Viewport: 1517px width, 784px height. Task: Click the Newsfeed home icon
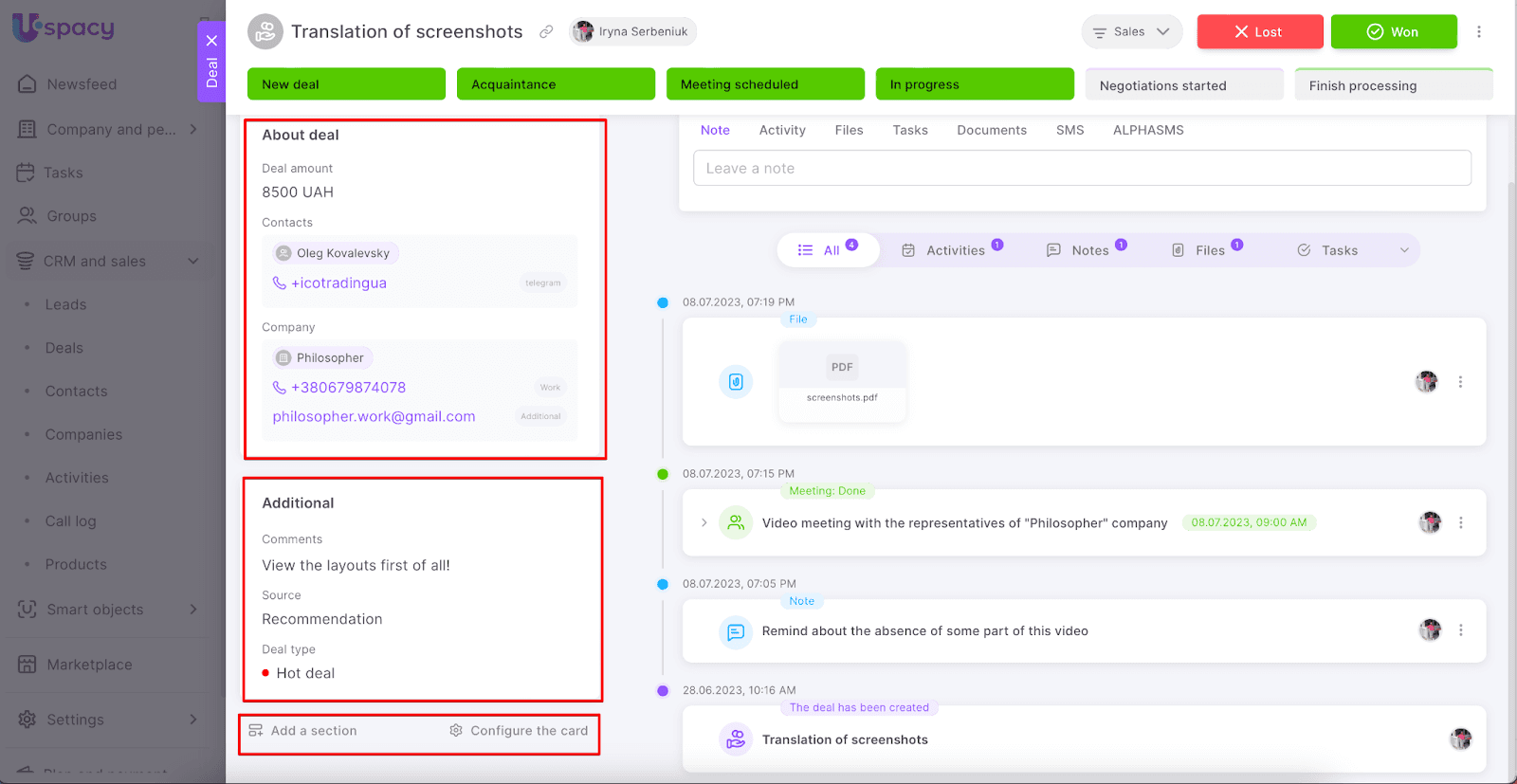tap(27, 84)
